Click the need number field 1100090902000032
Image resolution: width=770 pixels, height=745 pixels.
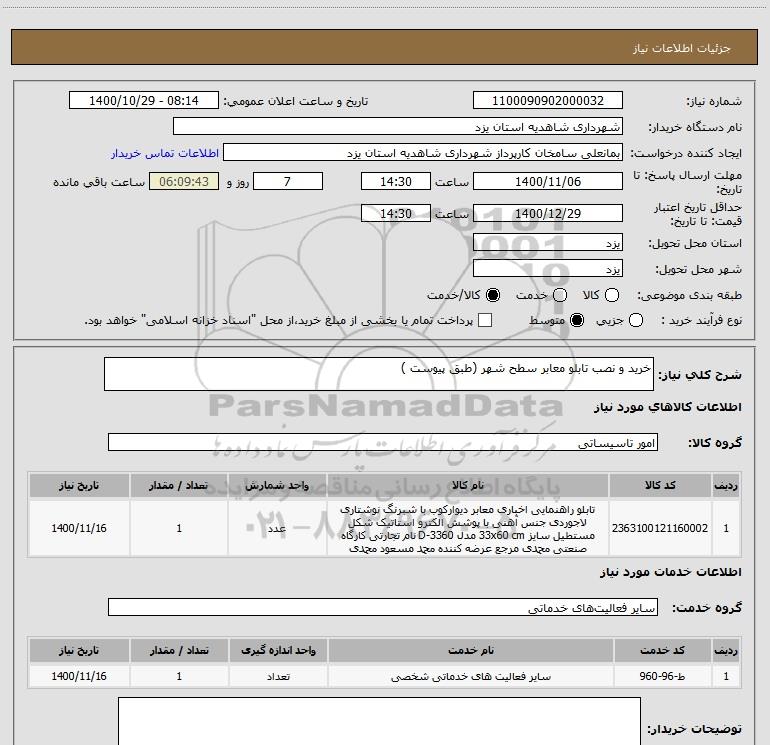548,100
